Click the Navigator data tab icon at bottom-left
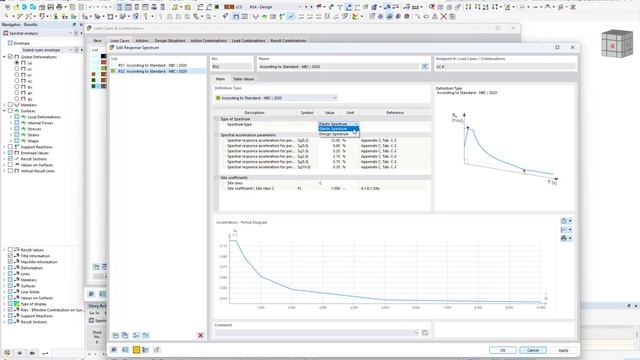This screenshot has width=640, height=360. click(7, 353)
